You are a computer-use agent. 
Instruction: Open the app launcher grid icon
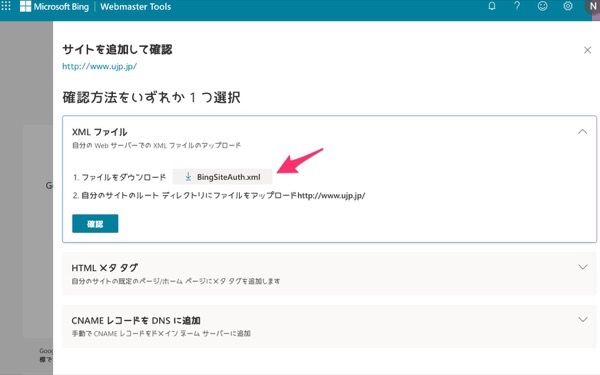point(6,6)
